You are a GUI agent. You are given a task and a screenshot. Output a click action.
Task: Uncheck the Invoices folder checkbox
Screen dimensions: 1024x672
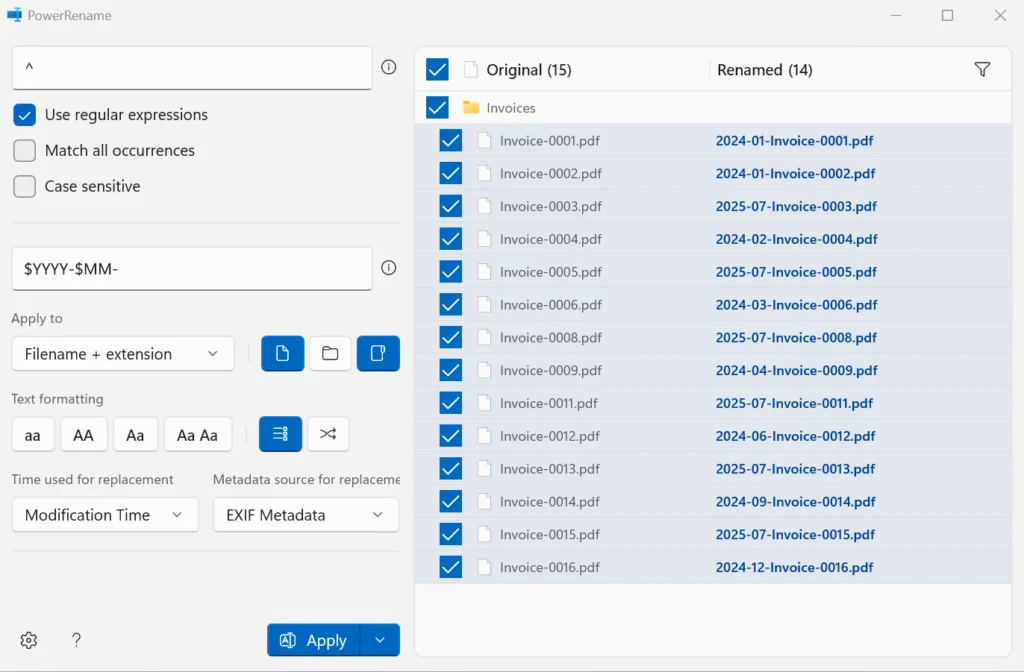click(437, 107)
